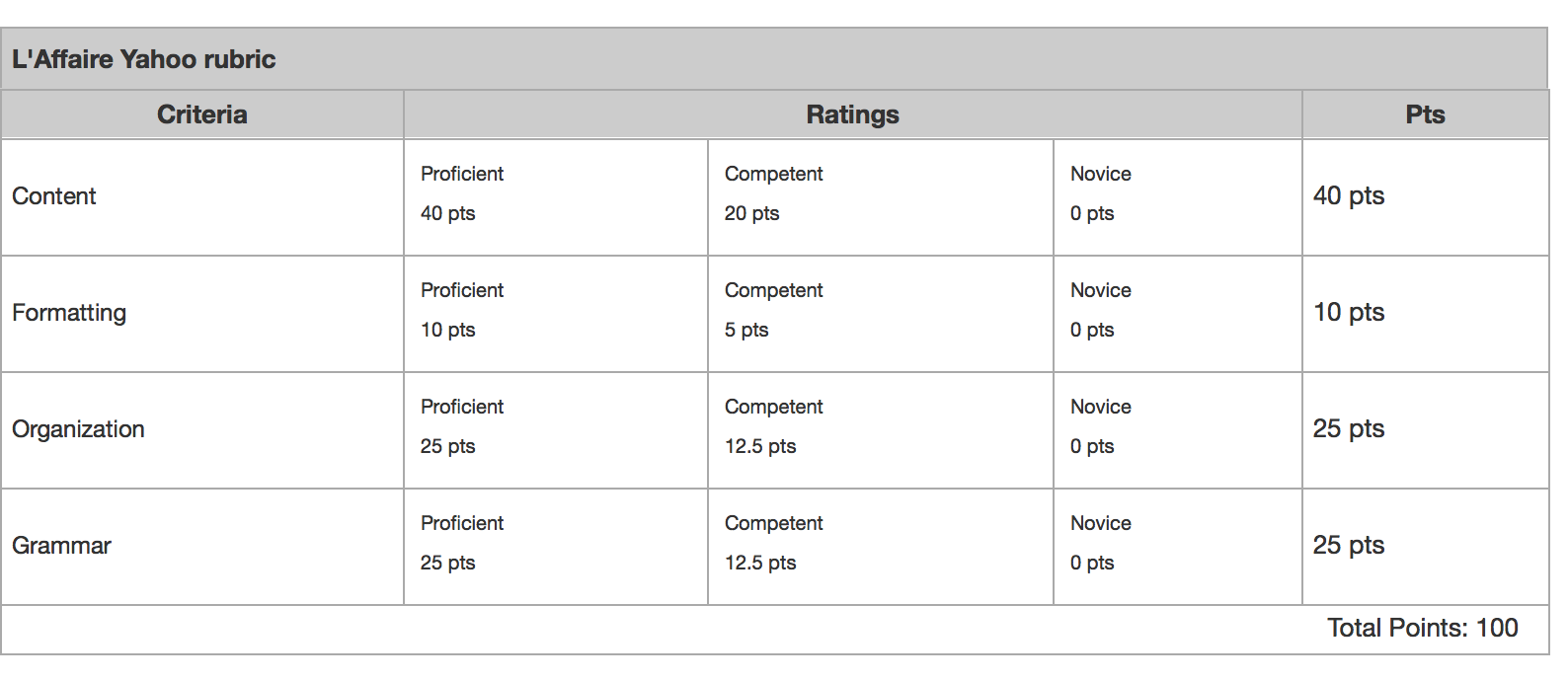
Task: Select Proficient 25 pts for Grammar
Action: pyautogui.click(x=555, y=545)
